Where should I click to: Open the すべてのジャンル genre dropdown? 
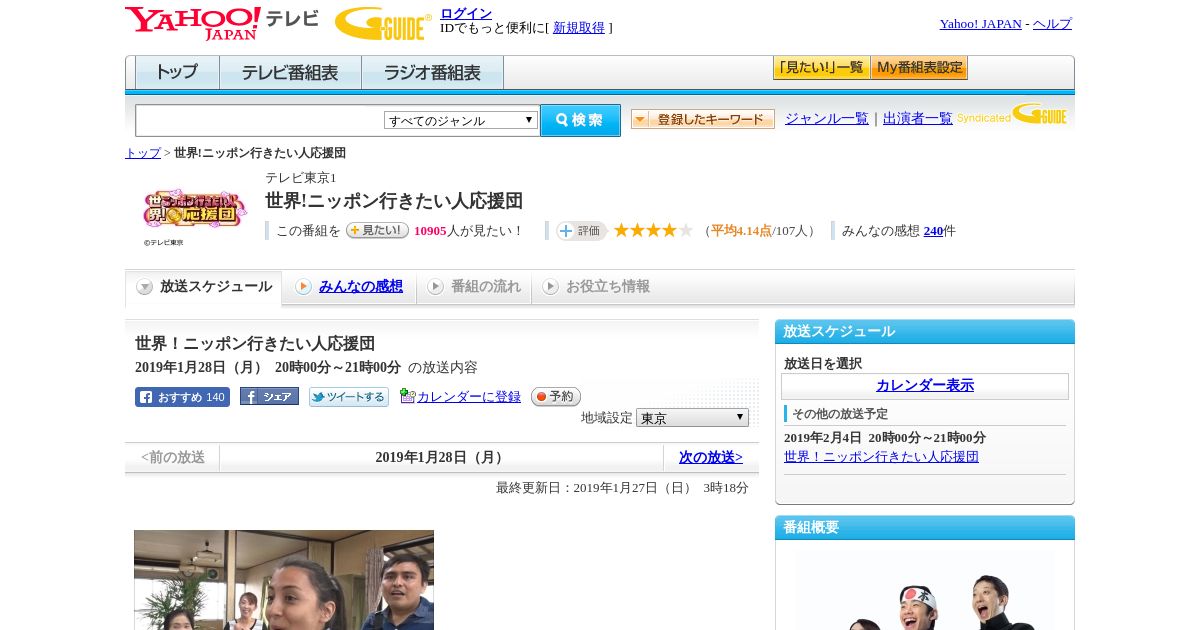[x=461, y=120]
